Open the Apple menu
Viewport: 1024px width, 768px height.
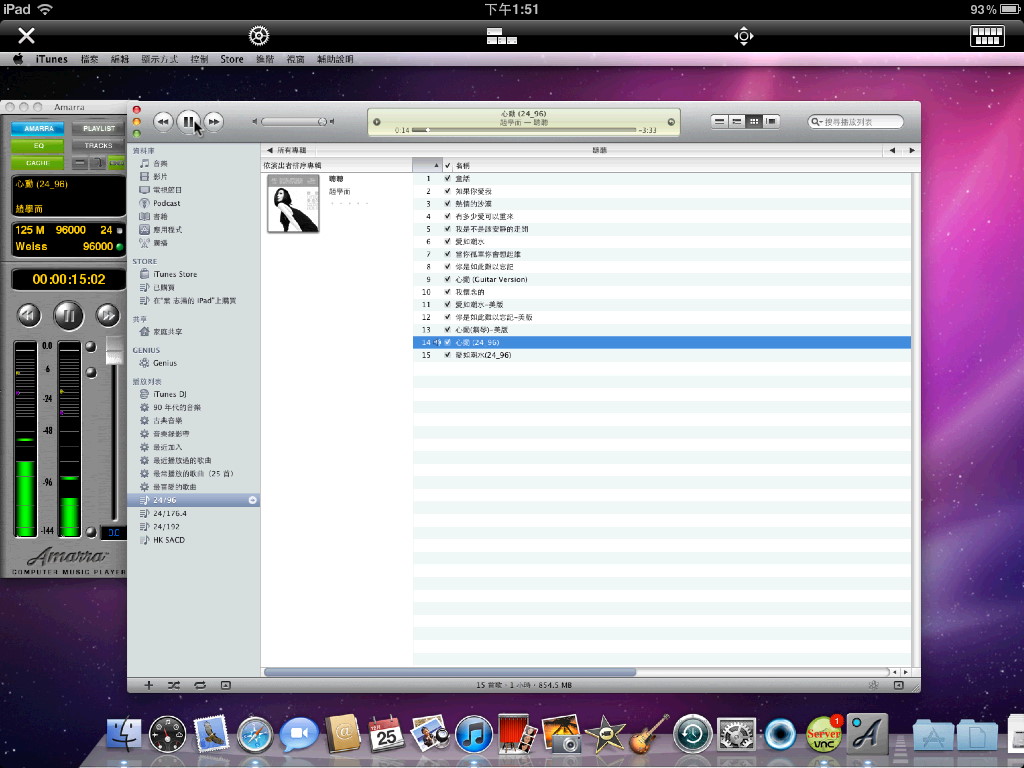click(x=18, y=59)
